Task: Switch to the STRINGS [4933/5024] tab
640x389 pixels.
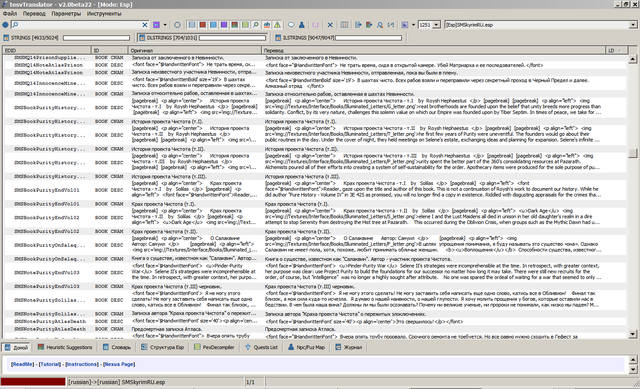Action: [x=67, y=38]
